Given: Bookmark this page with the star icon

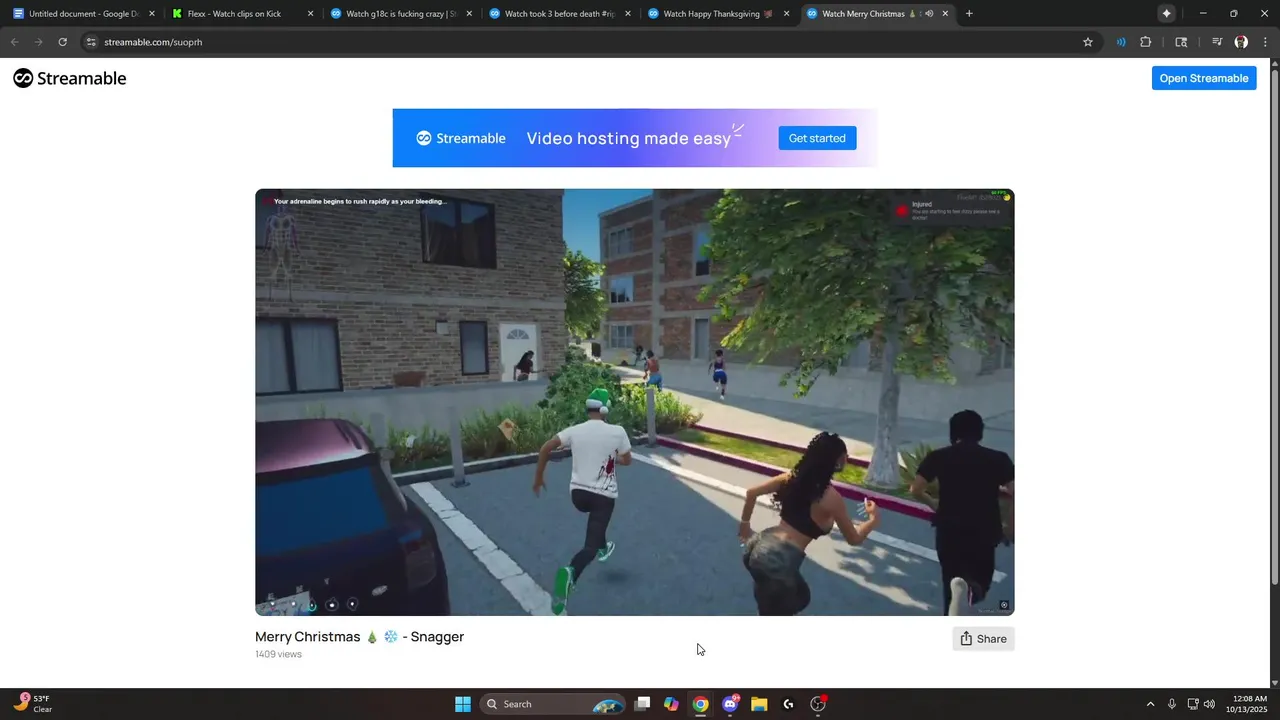Looking at the screenshot, I should 1088,42.
